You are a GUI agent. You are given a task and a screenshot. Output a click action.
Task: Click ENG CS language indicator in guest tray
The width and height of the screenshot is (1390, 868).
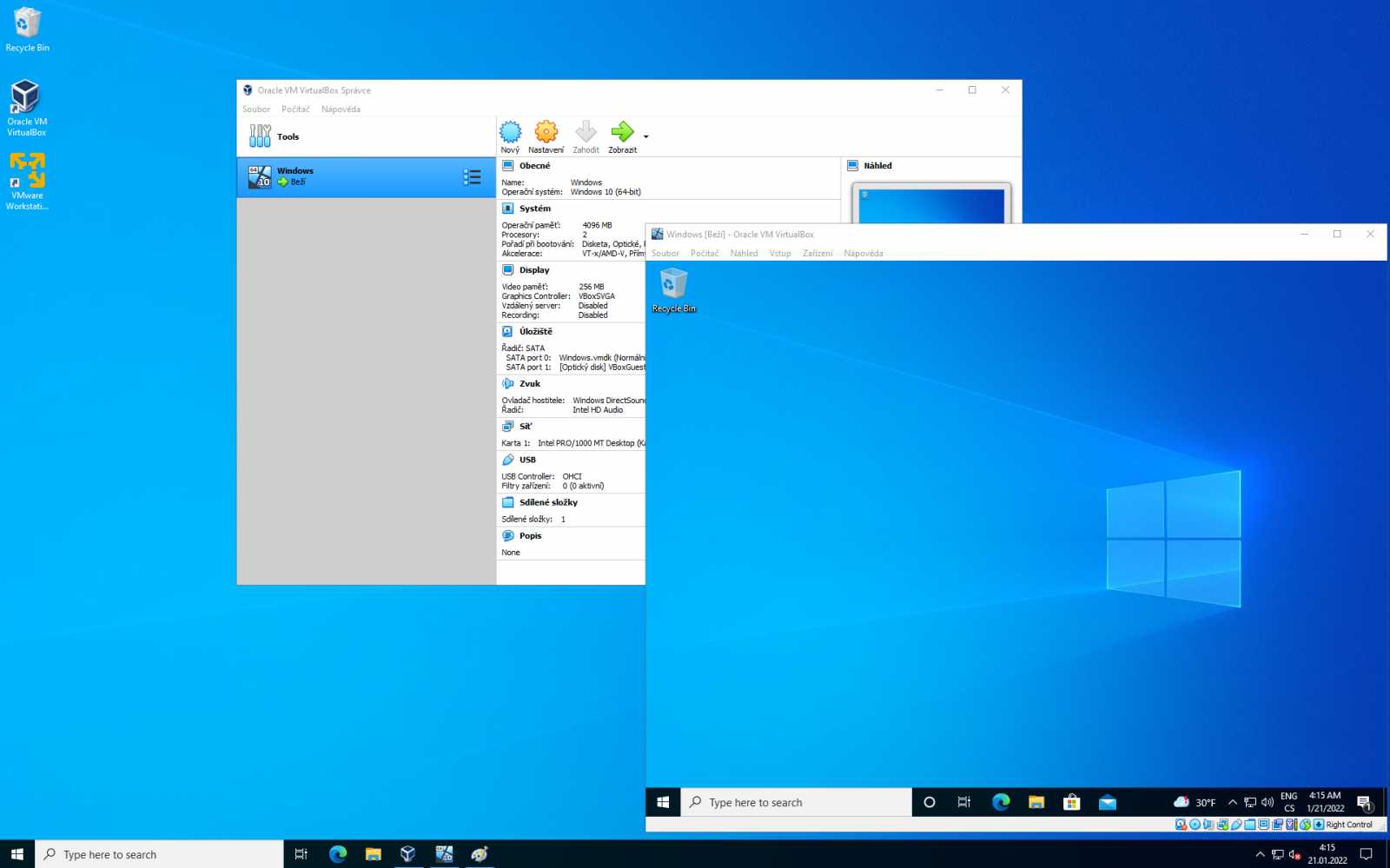1289,802
